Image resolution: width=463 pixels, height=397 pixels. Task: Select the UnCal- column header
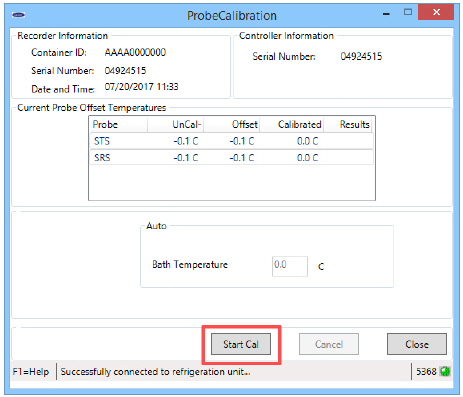point(176,124)
